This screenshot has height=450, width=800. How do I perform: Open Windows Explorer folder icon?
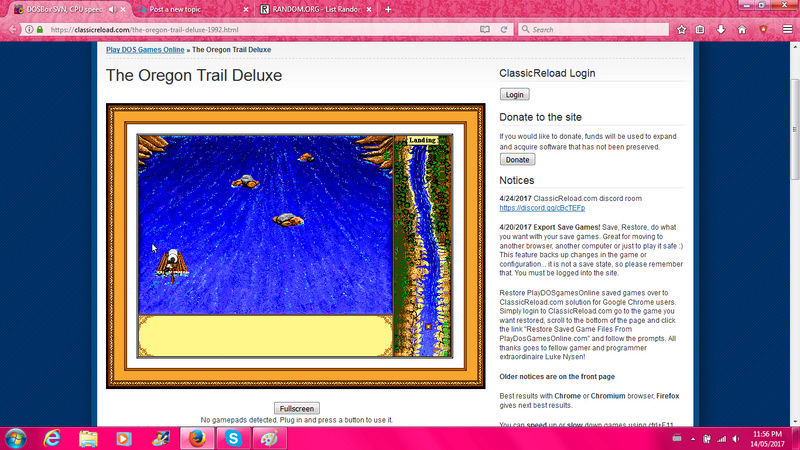tap(88, 438)
